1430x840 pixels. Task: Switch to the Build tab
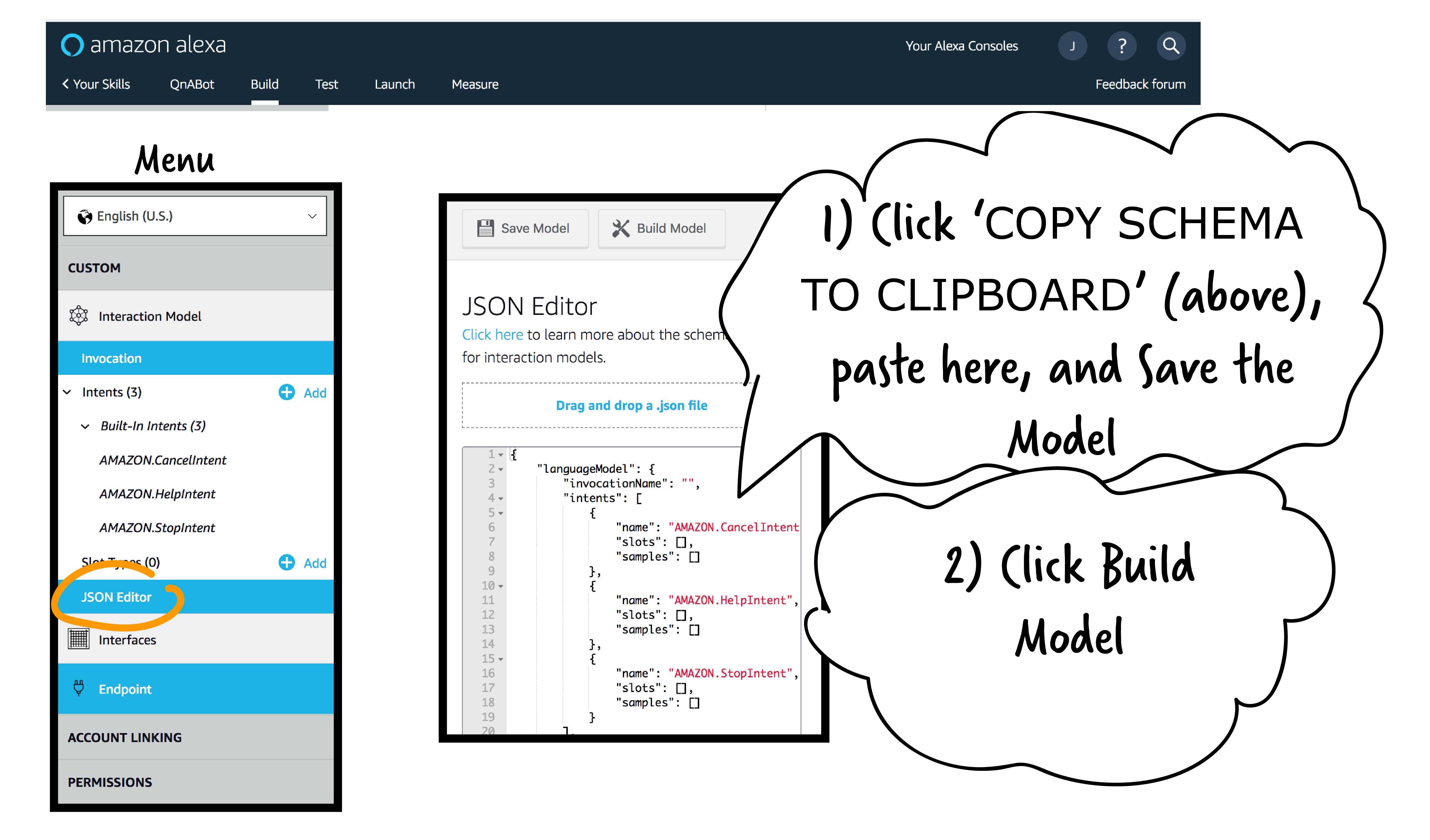(264, 84)
